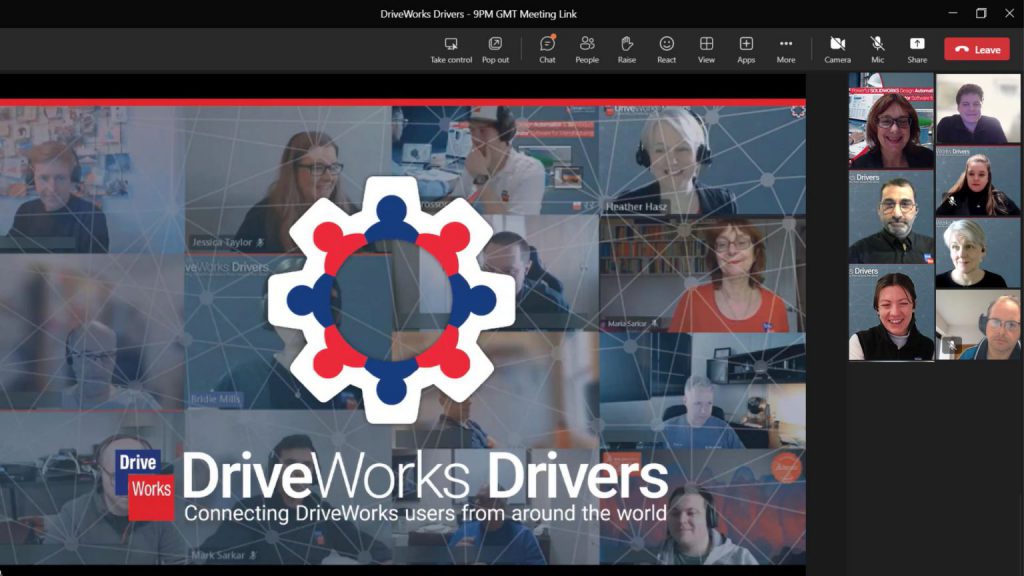Screen dimensions: 1024x576
Task: Select the tile of the man wearing a headset
Action: (x=978, y=325)
